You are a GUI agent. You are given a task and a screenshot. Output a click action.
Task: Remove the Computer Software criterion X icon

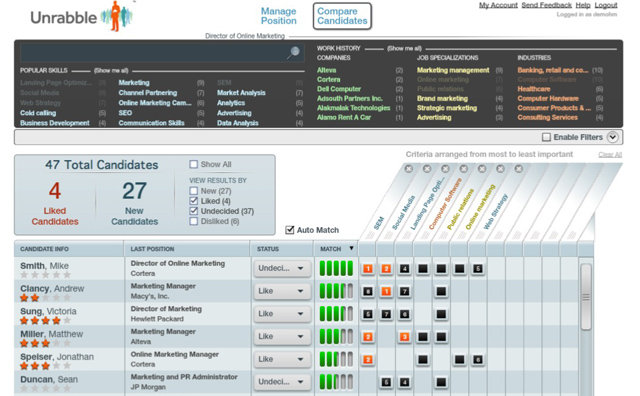(463, 169)
